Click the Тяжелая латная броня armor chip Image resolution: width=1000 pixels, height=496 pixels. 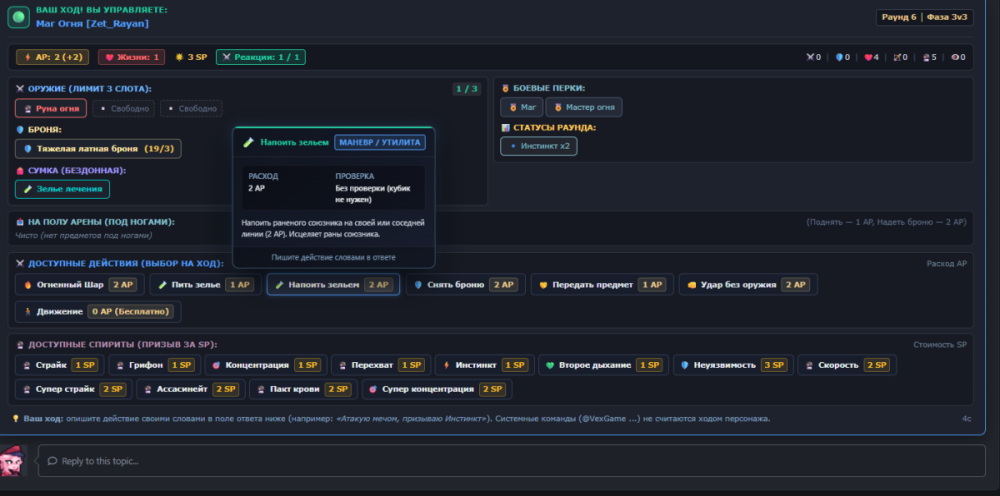98,149
